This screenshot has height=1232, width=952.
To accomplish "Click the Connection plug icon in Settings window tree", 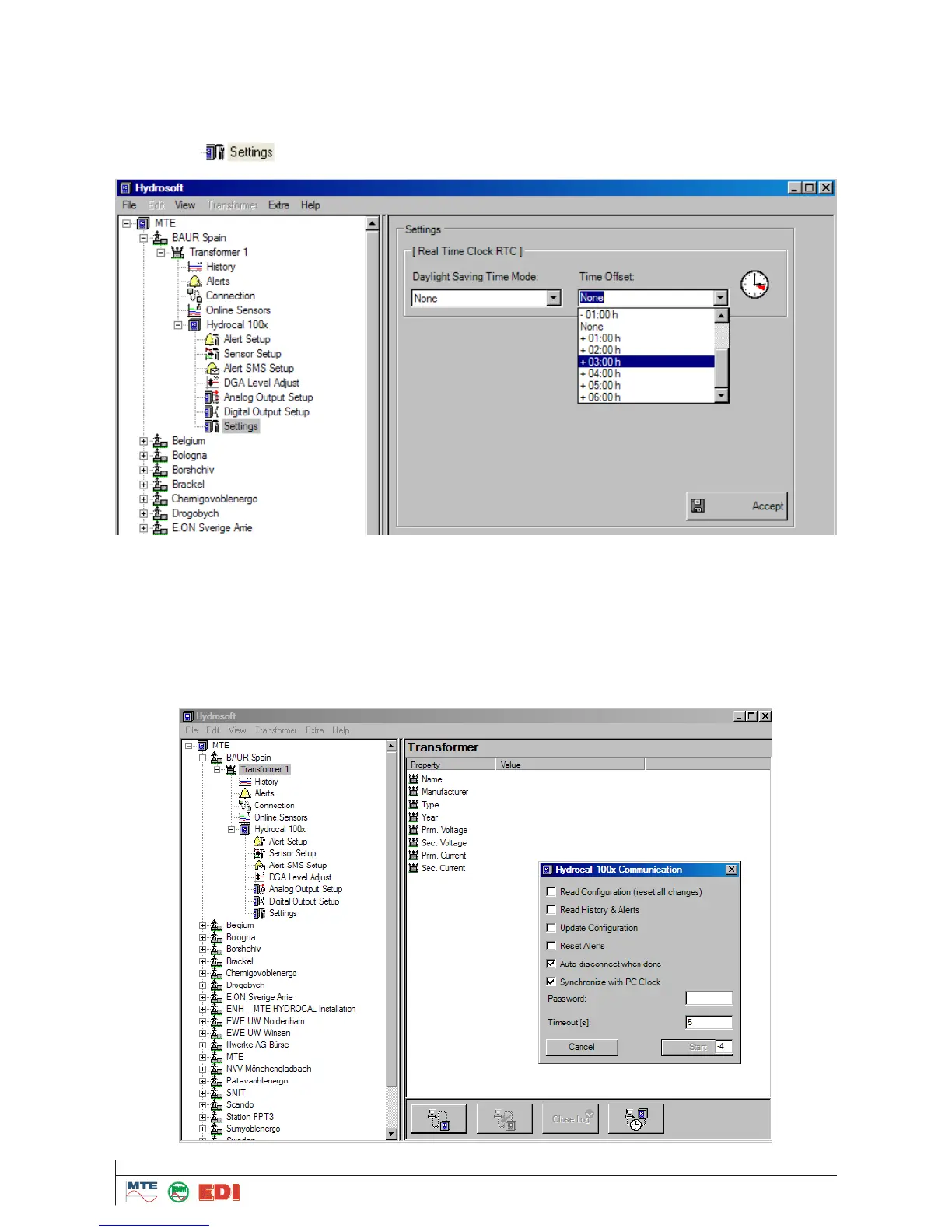I will tap(195, 296).
